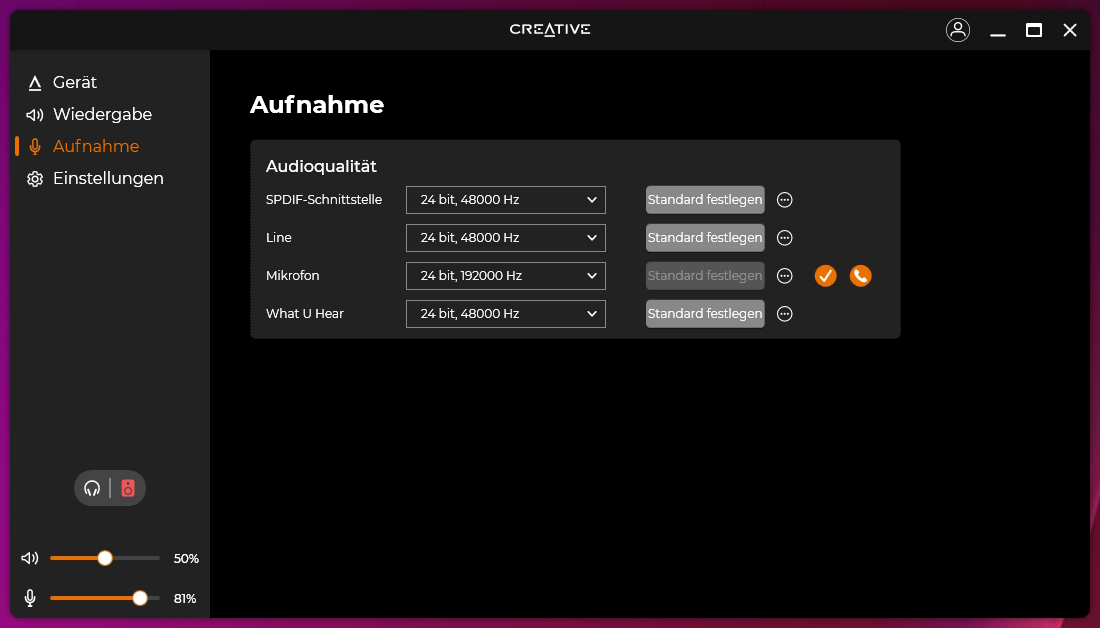Open the Einstellungen gear icon
The width and height of the screenshot is (1100, 628).
(34, 178)
